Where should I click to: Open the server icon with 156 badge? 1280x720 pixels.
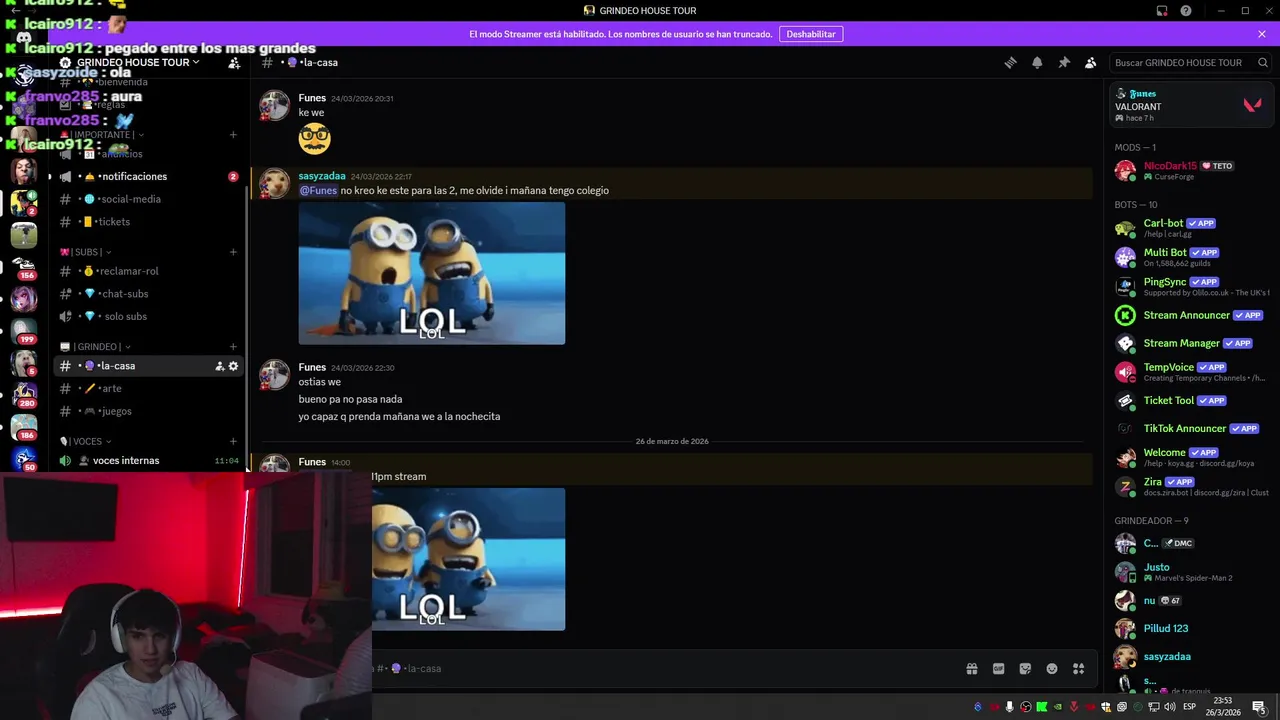tap(24, 266)
